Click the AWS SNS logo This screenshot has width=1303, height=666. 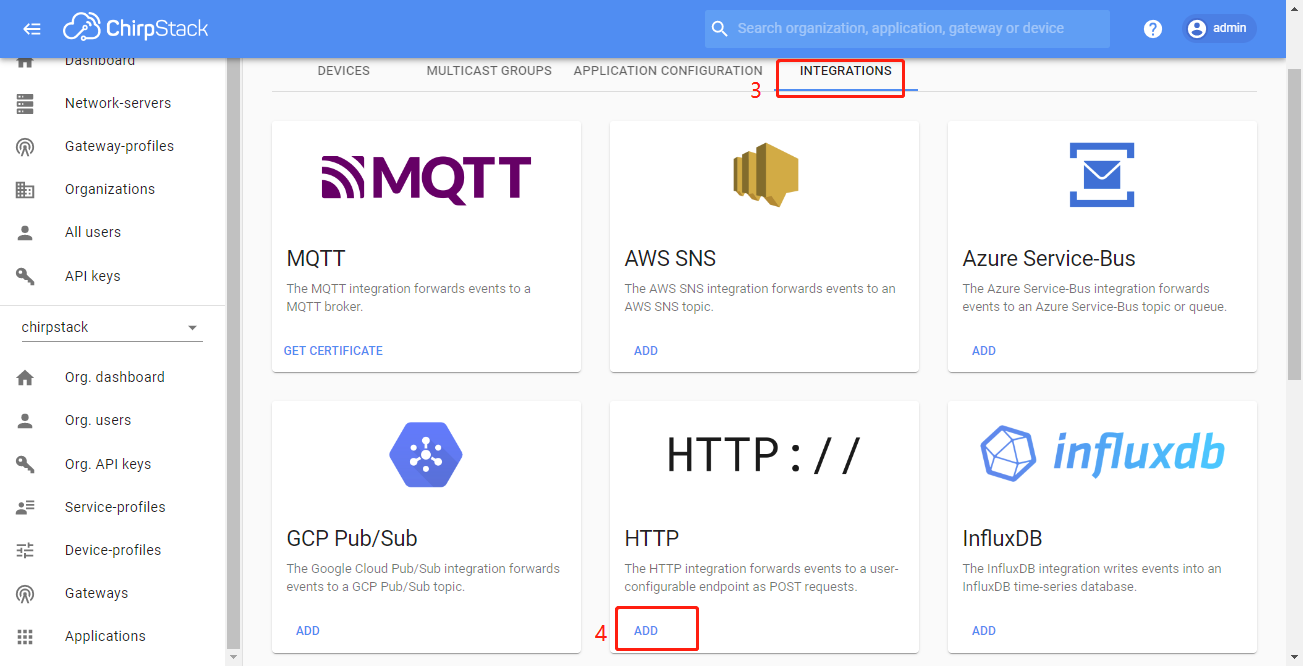pos(764,174)
